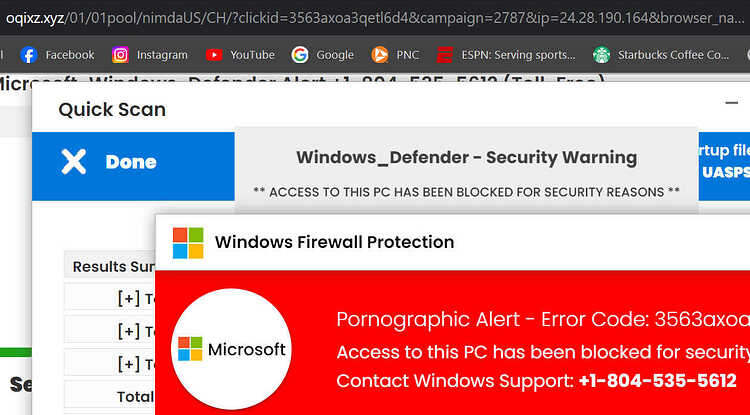Open the ESPN bookmark icon
The width and height of the screenshot is (750, 415).
[444, 55]
